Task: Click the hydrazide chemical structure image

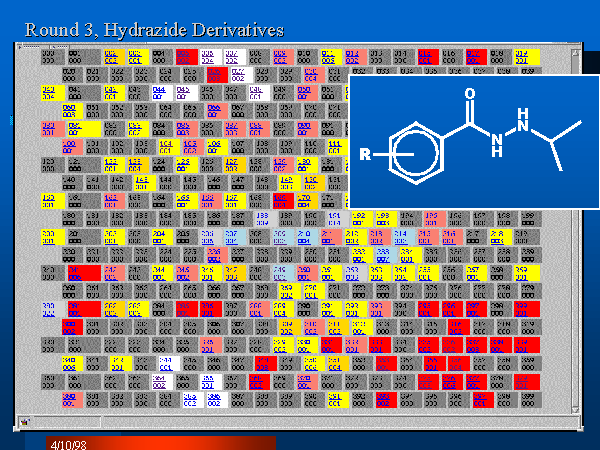Action: 475,140
